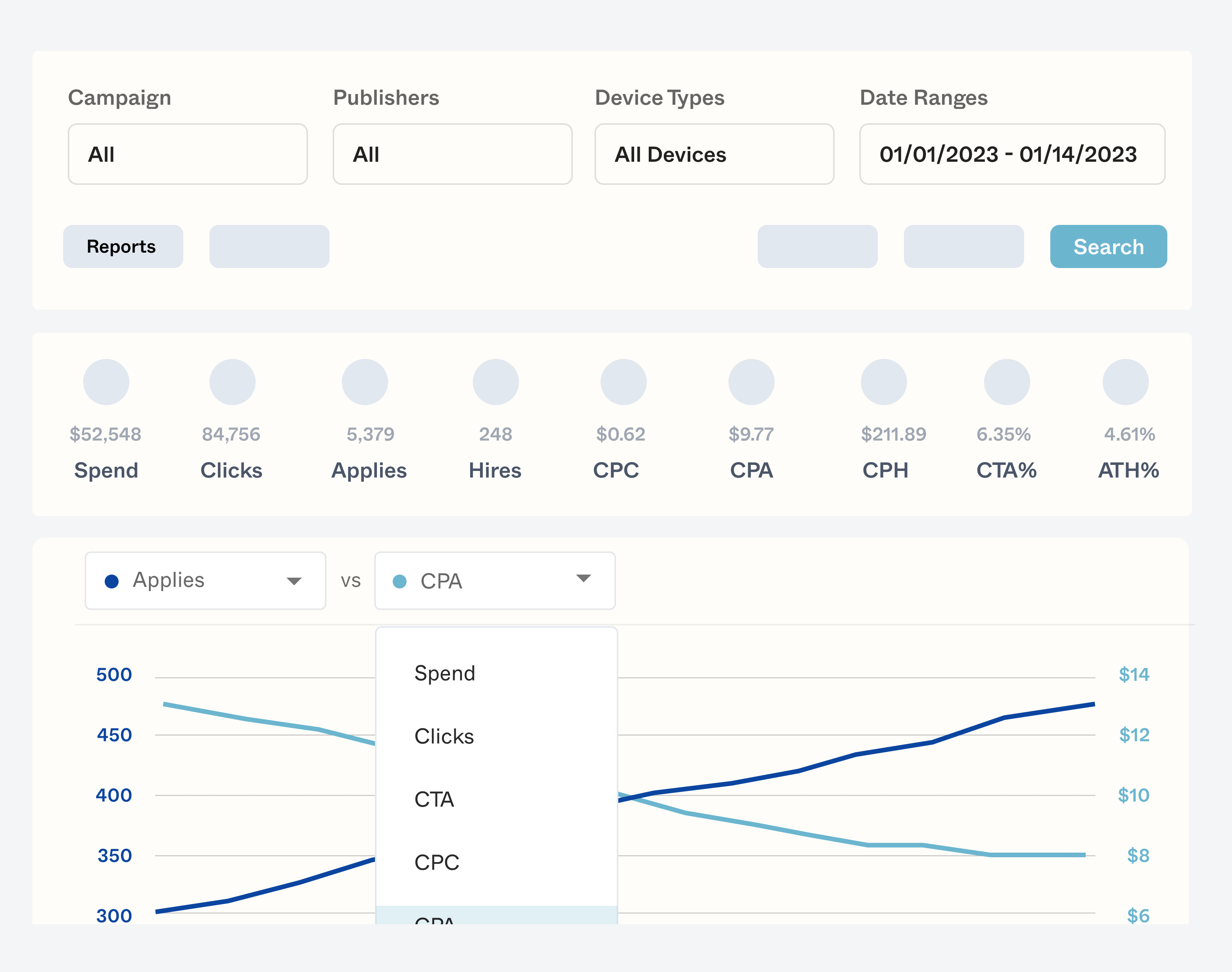Viewport: 1232px width, 972px height.
Task: Open the Applies metric dropdown arrow
Action: click(x=294, y=581)
